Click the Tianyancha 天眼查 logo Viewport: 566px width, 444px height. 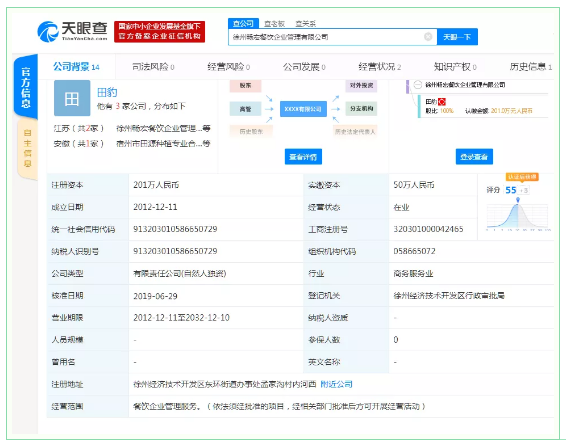point(72,31)
